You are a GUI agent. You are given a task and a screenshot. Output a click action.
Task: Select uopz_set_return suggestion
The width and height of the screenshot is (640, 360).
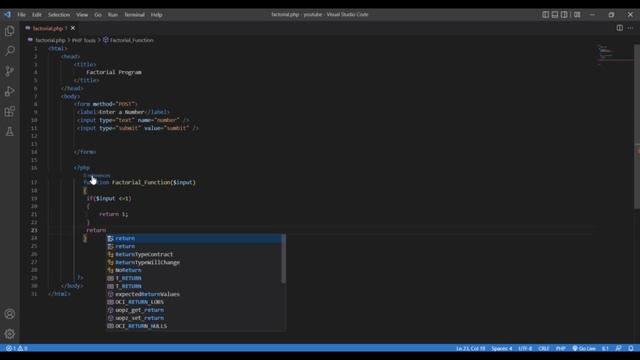click(x=194, y=318)
